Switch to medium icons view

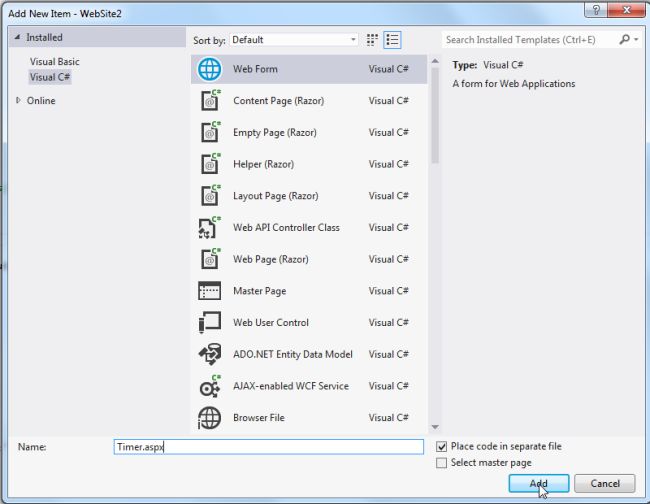pos(372,40)
